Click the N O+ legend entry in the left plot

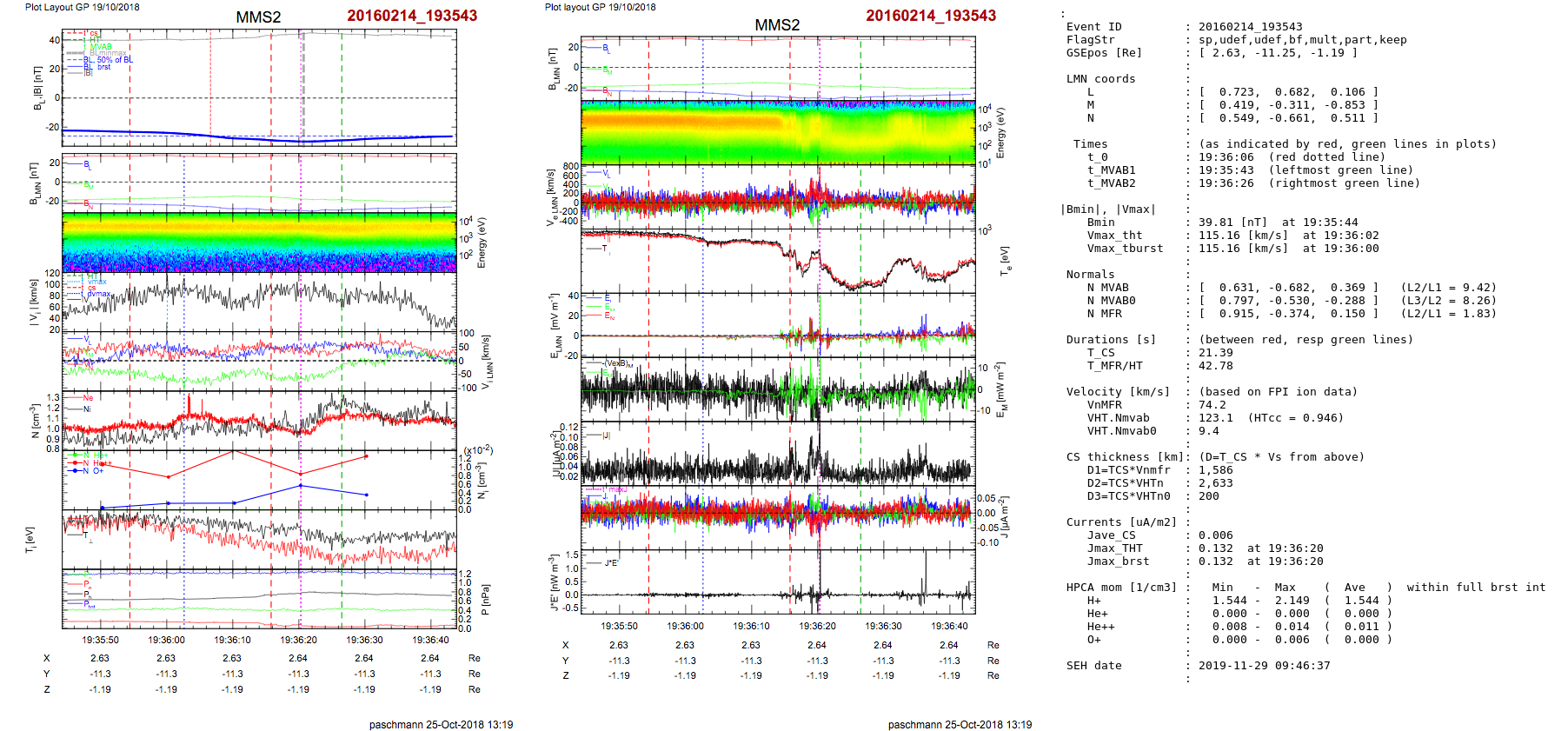pyautogui.click(x=89, y=471)
